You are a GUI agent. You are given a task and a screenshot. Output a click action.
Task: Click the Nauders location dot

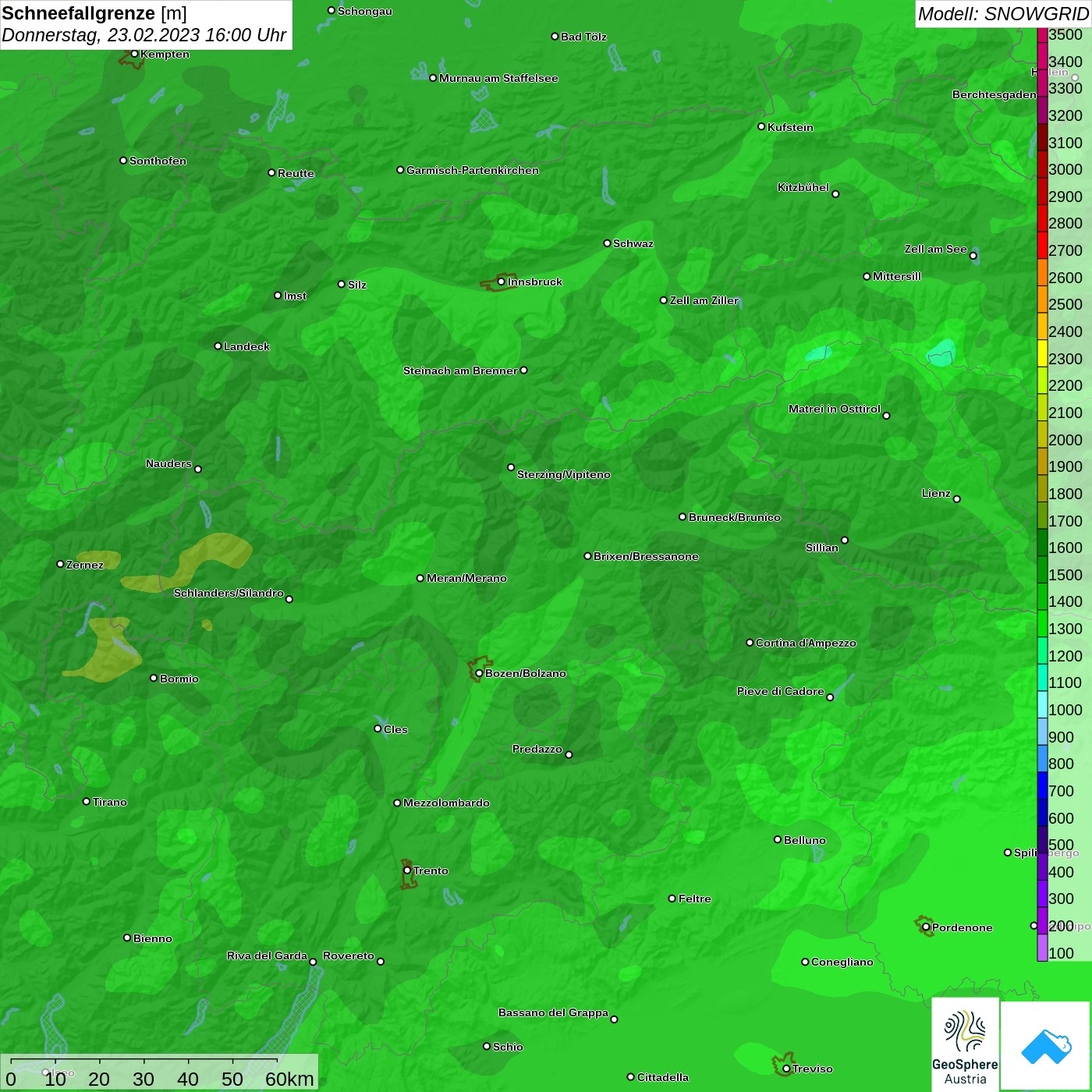[198, 469]
